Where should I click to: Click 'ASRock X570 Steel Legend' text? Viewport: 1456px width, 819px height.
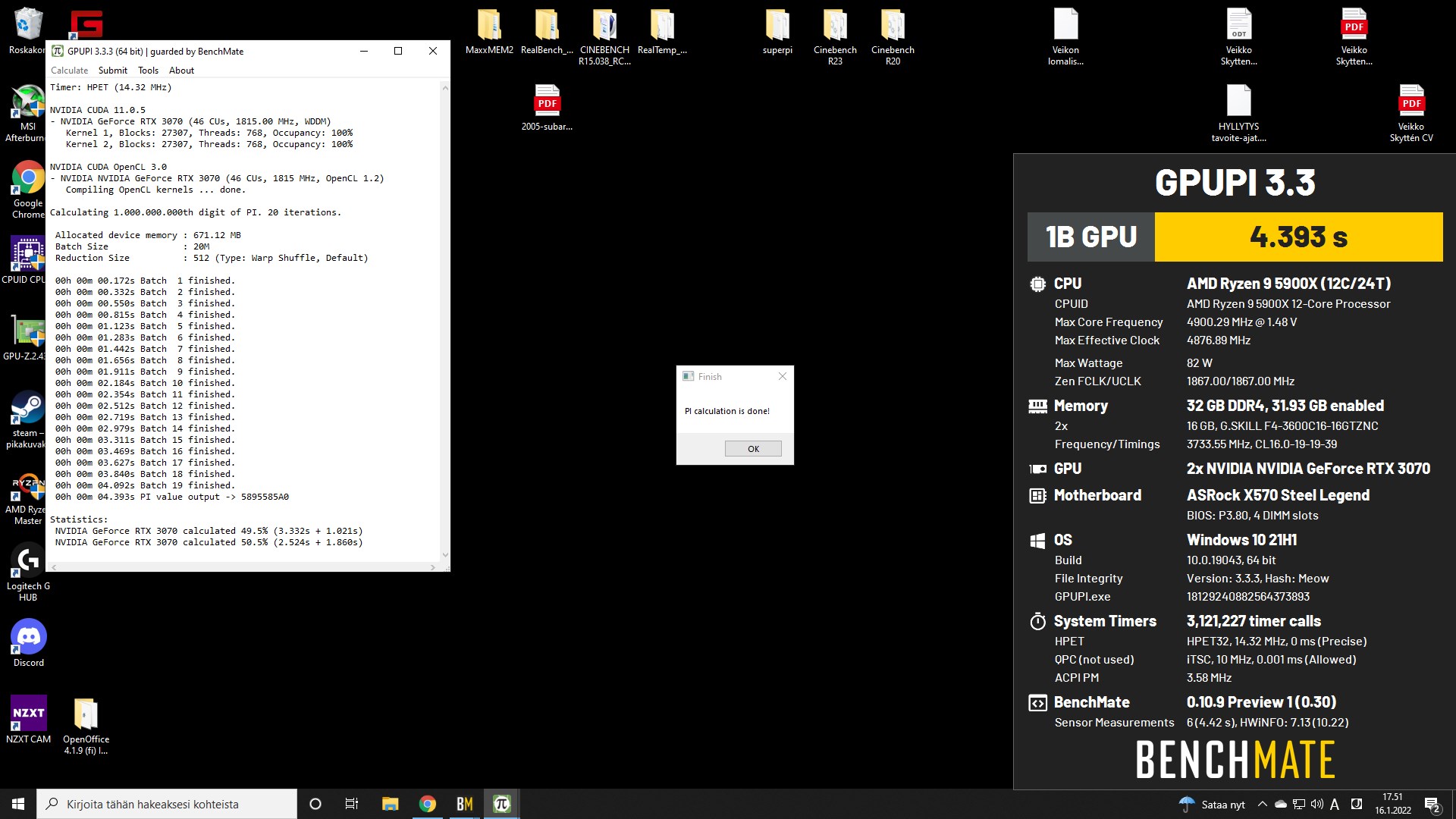tap(1278, 495)
